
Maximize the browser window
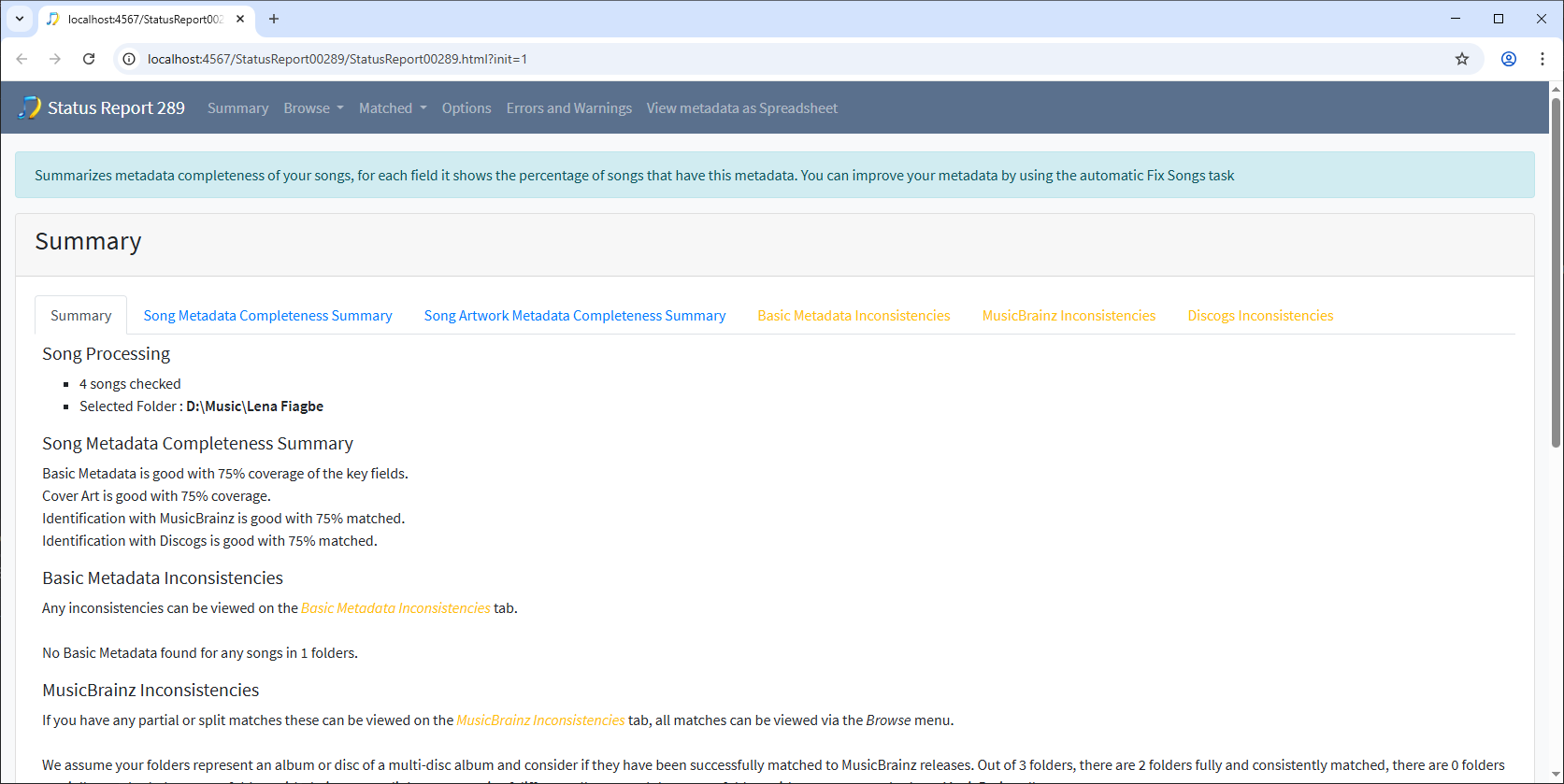pyautogui.click(x=1499, y=19)
